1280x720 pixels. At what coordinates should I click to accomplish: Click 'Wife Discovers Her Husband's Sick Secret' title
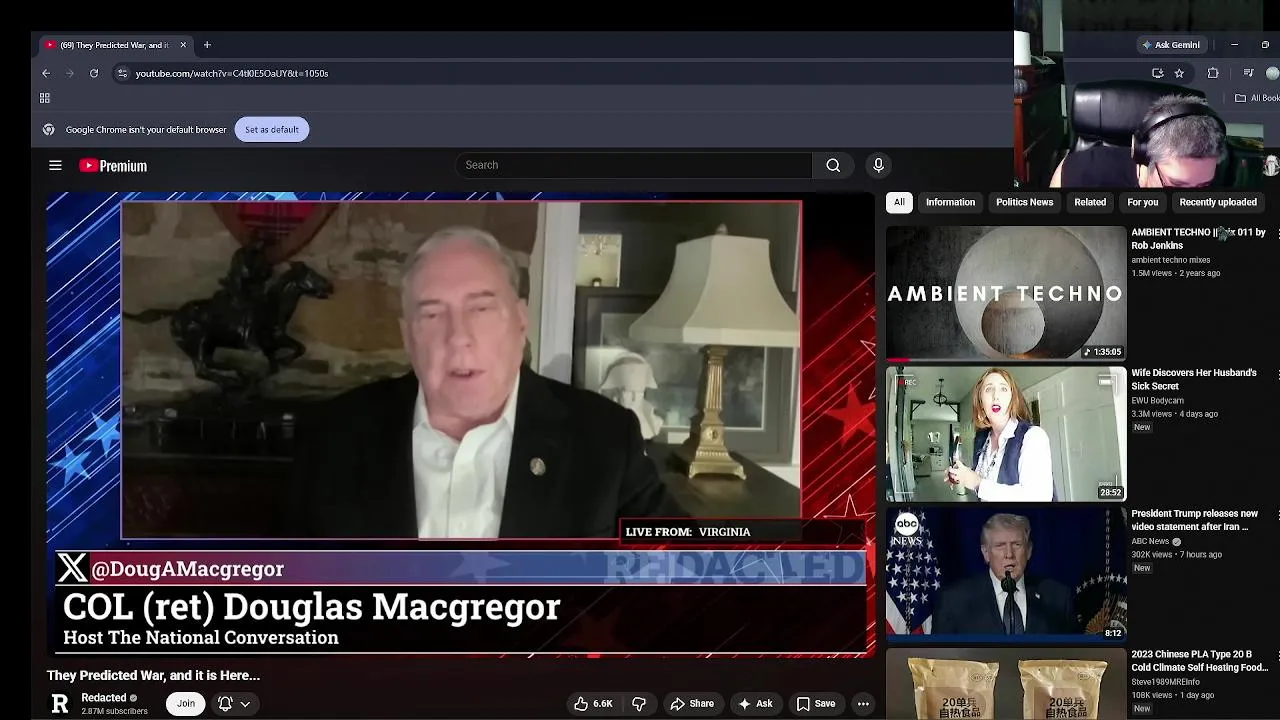coord(1194,379)
